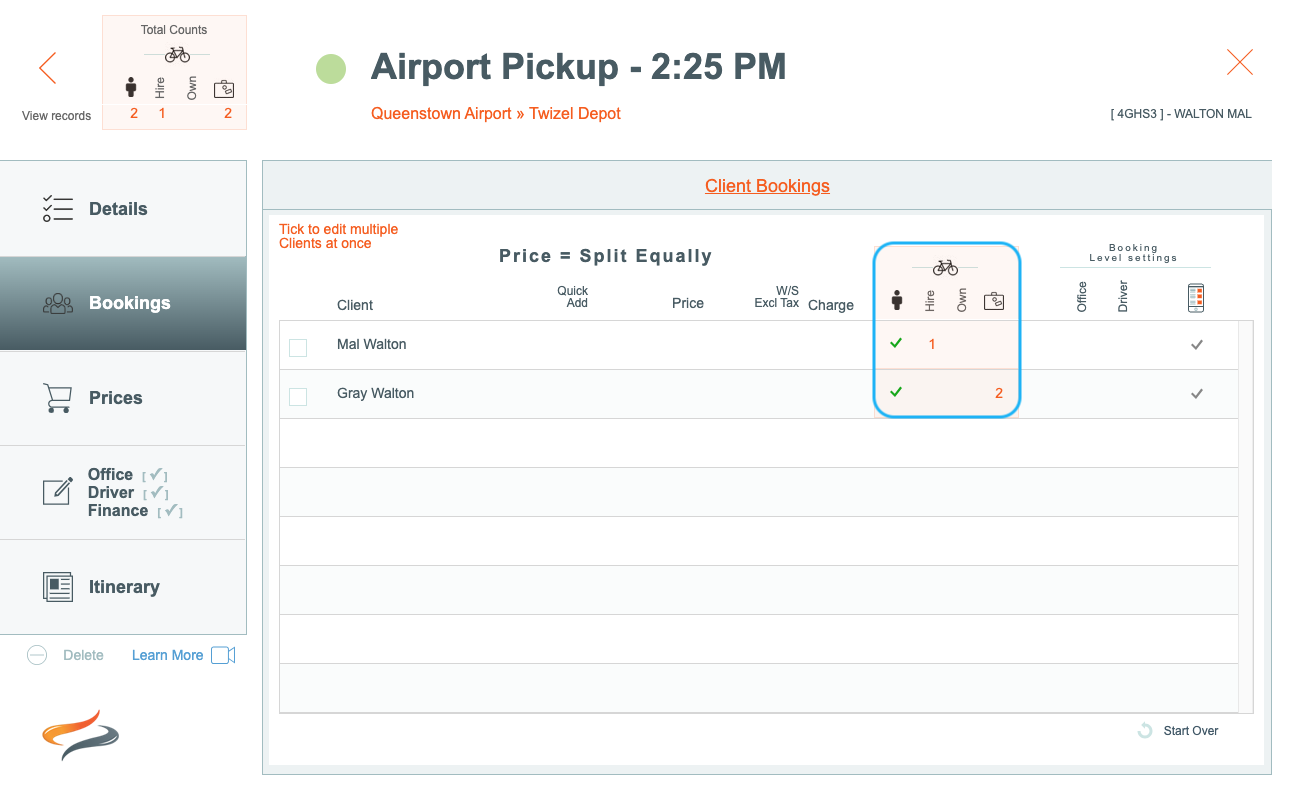The width and height of the screenshot is (1292, 791).
Task: Open the Details tab
Action: coord(123,209)
